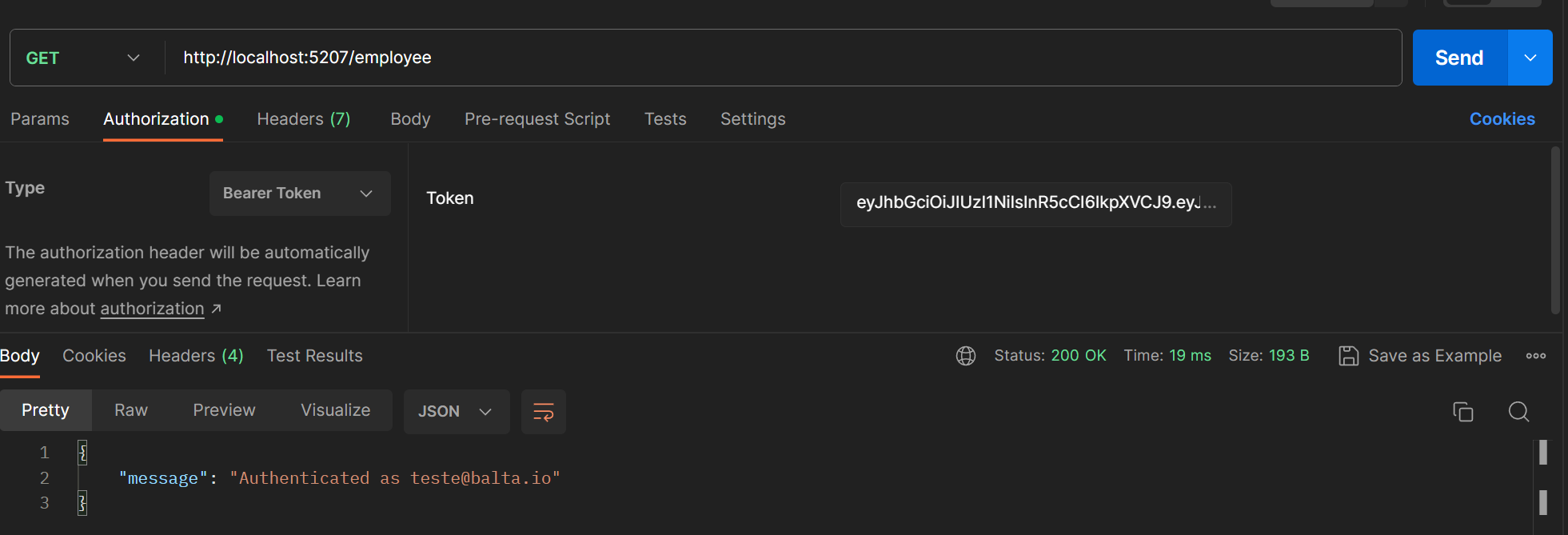This screenshot has height=535, width=1568.
Task: Open the Bearer Token type dropdown
Action: 300,194
